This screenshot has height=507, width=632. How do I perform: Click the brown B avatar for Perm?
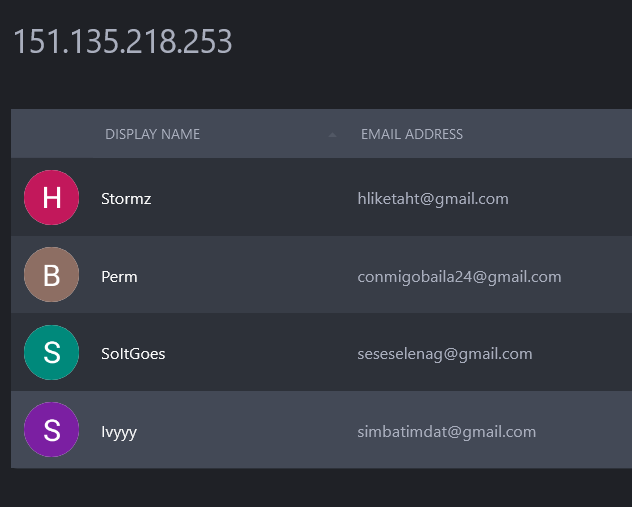(51, 275)
